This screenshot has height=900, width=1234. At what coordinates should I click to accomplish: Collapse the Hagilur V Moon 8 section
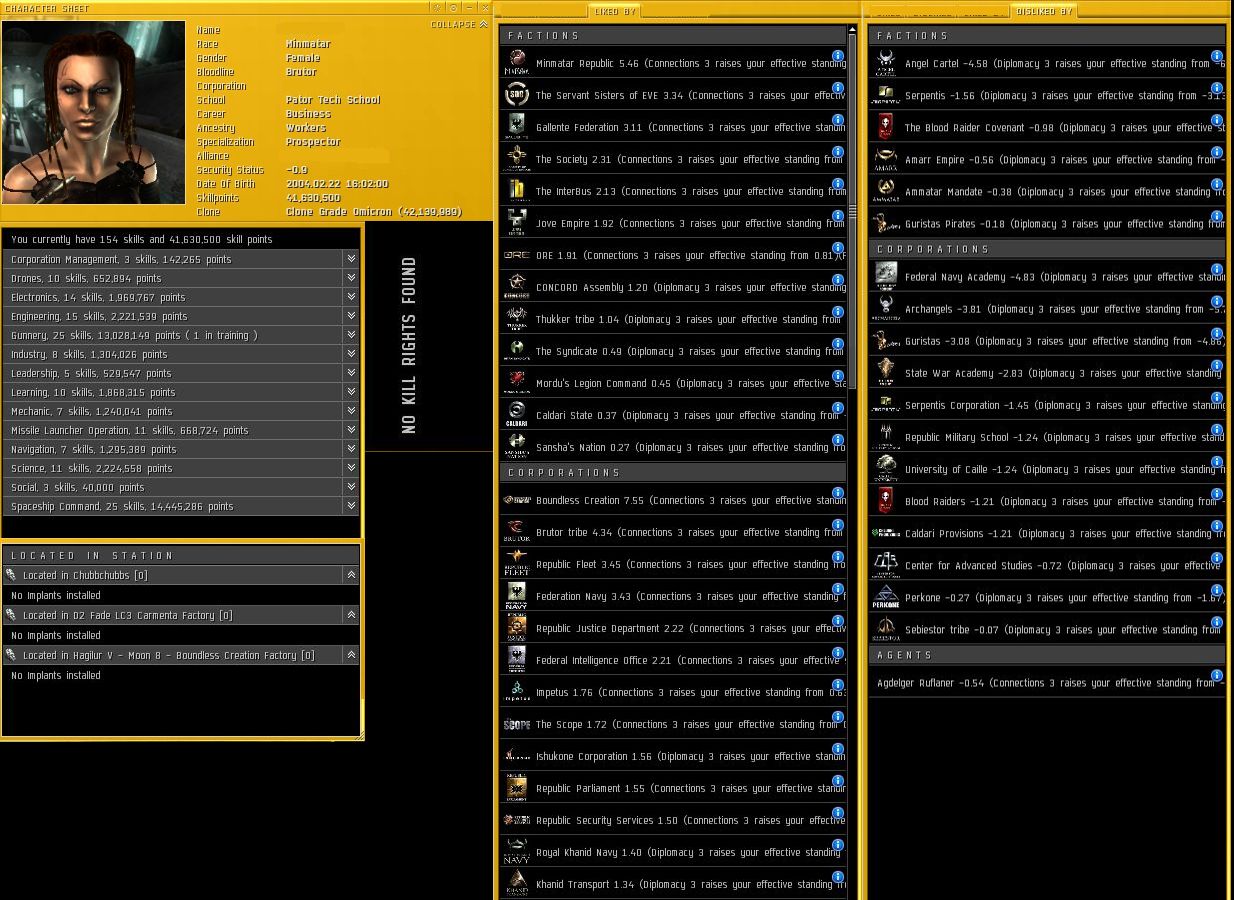point(351,655)
